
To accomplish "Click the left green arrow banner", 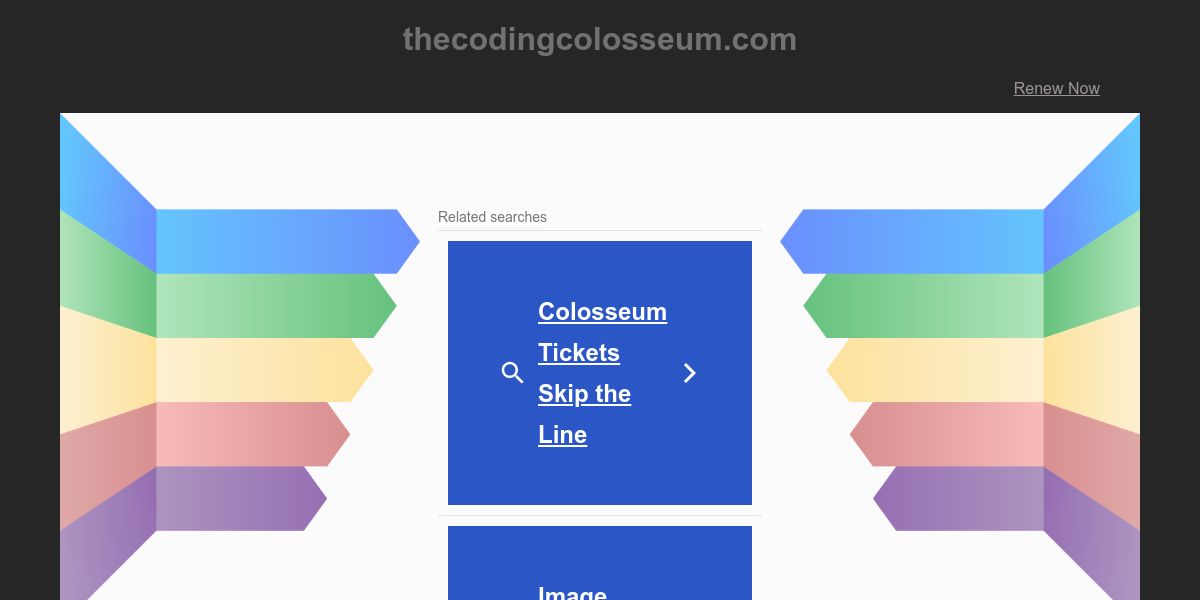I will coord(270,305).
